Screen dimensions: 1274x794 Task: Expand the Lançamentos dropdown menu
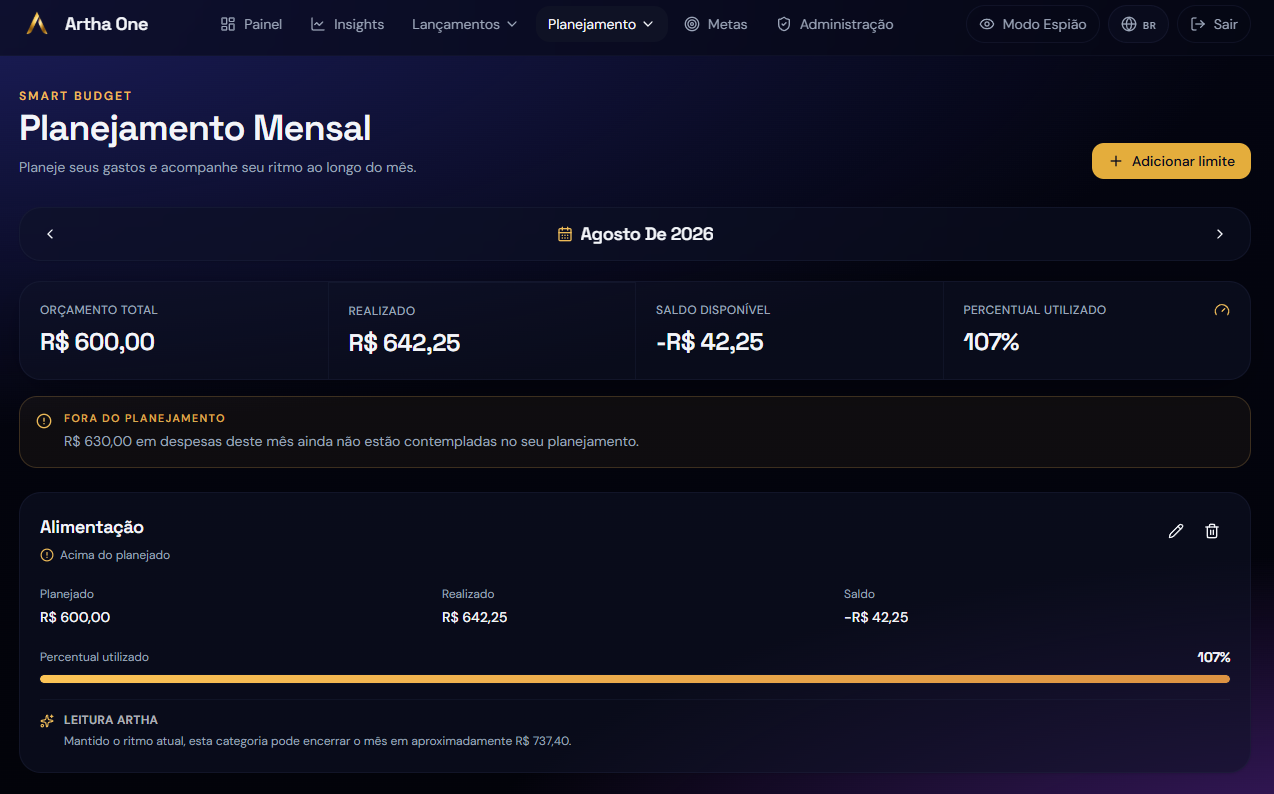(x=464, y=24)
